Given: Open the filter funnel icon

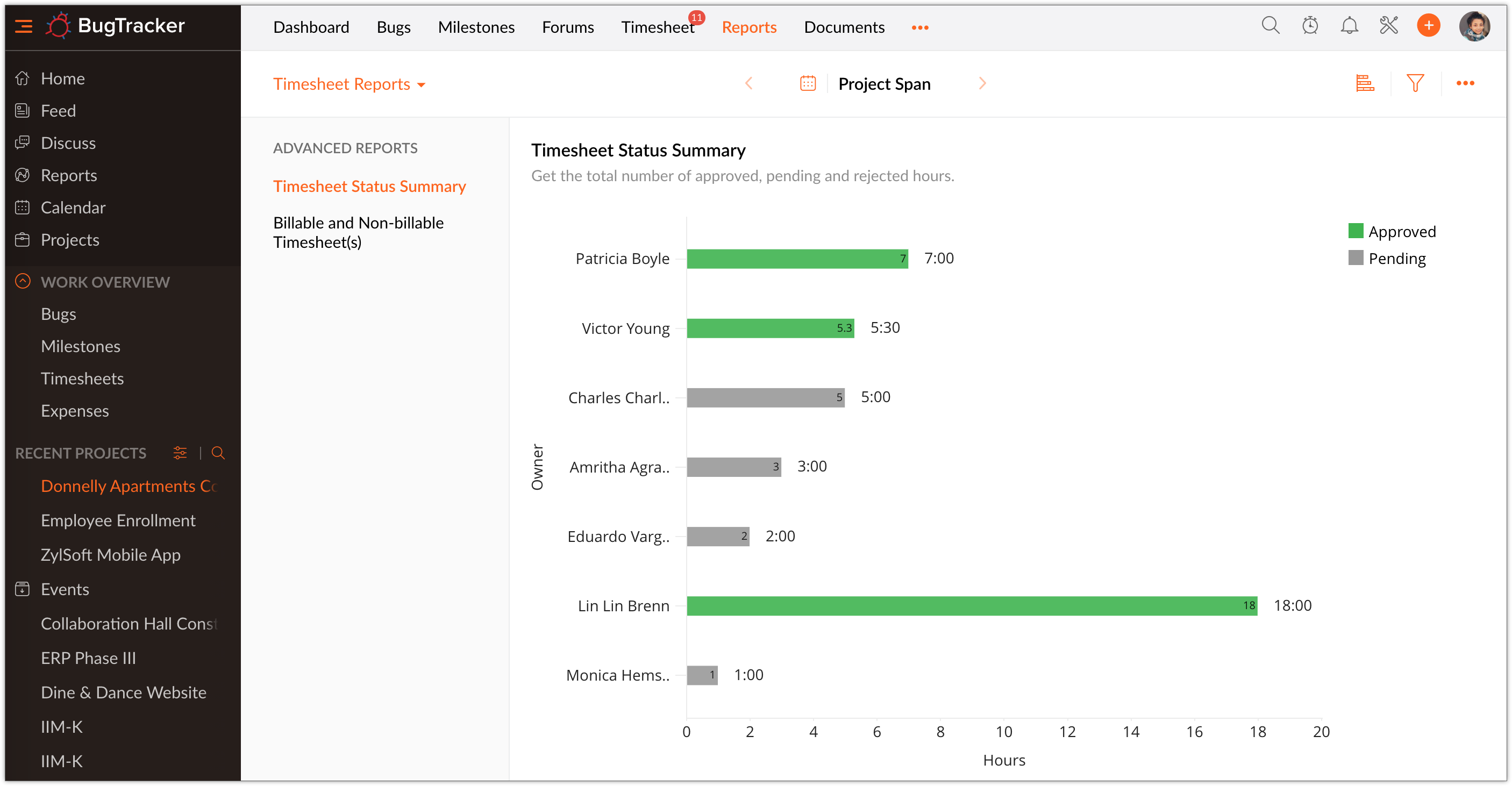Looking at the screenshot, I should tap(1415, 83).
